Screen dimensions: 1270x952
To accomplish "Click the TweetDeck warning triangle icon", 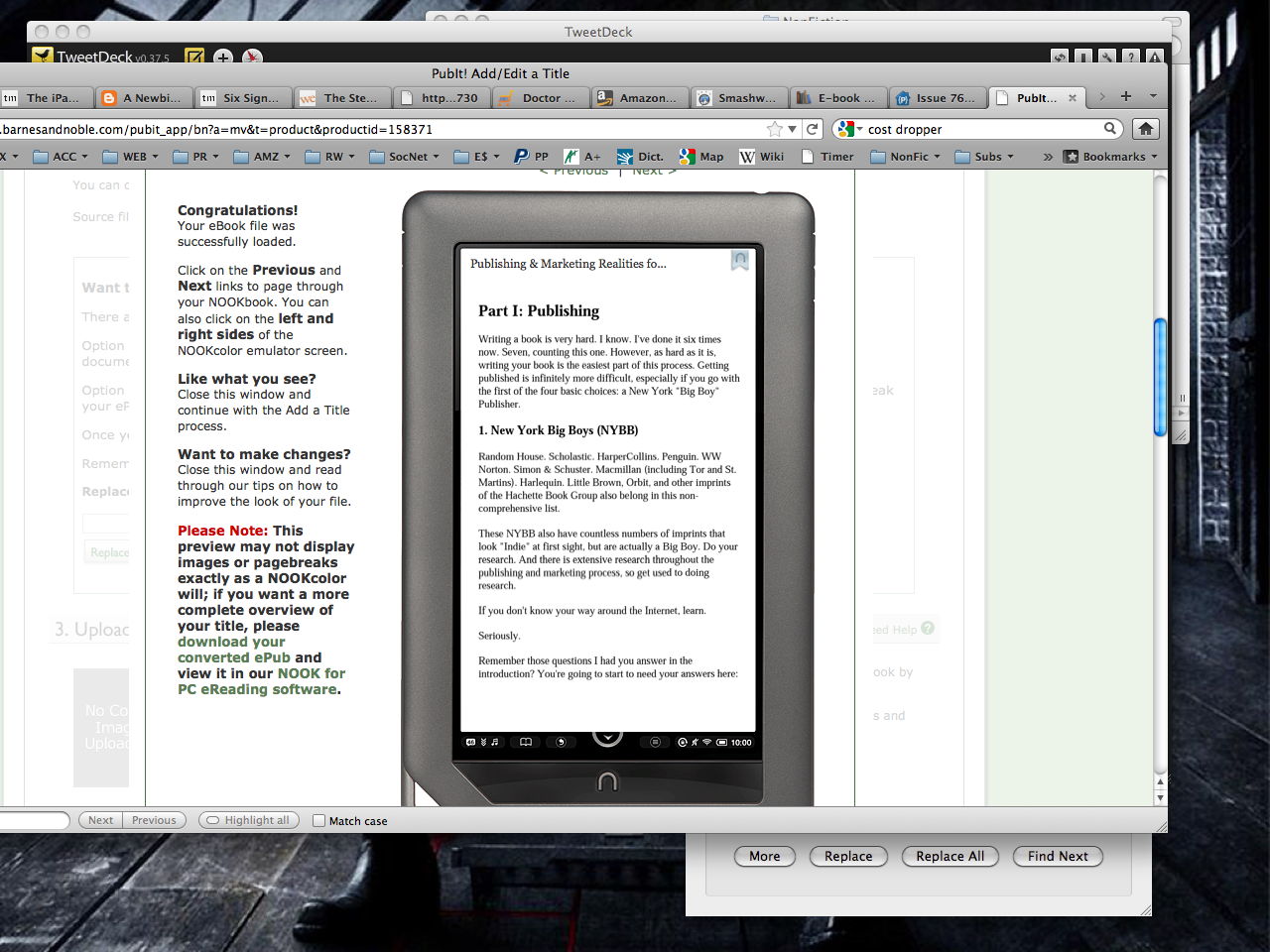I will click(1155, 58).
